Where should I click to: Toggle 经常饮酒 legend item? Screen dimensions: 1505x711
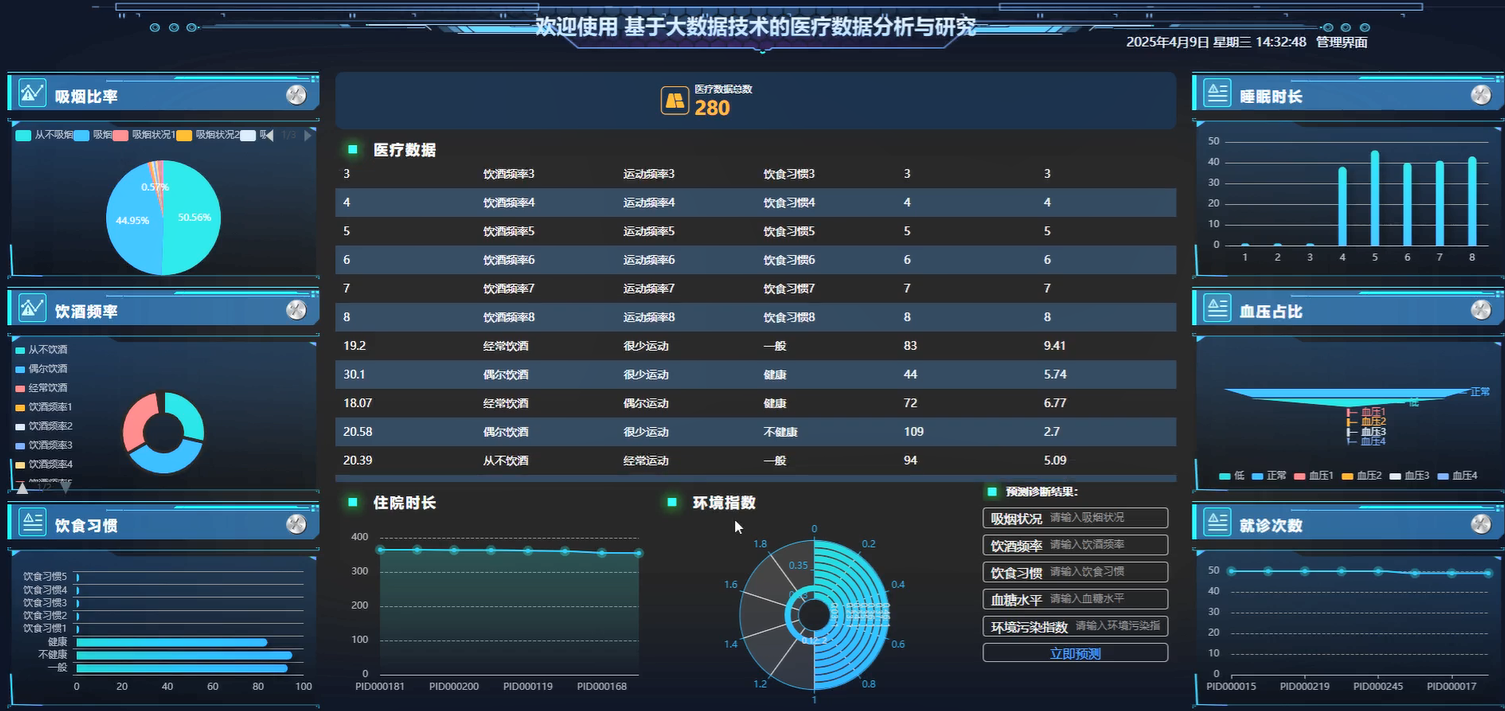coord(42,388)
